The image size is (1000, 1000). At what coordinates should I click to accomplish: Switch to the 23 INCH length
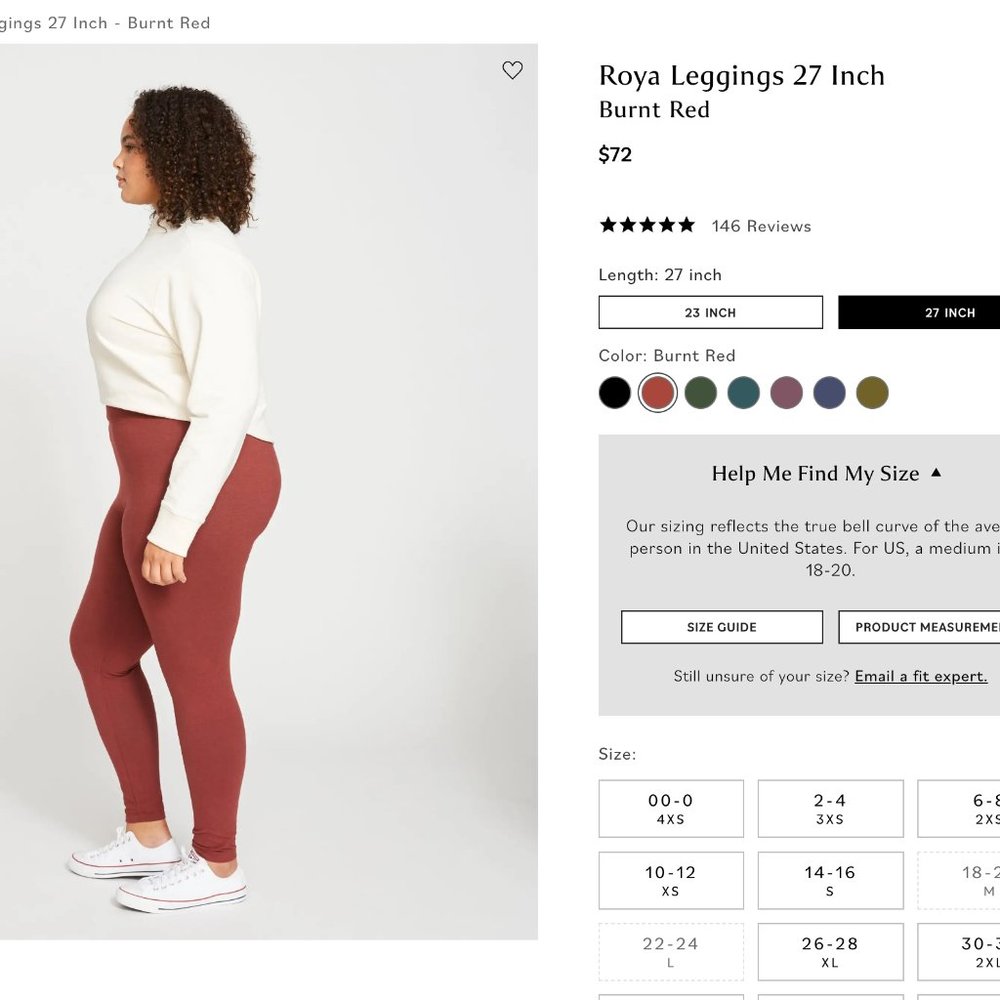click(710, 312)
